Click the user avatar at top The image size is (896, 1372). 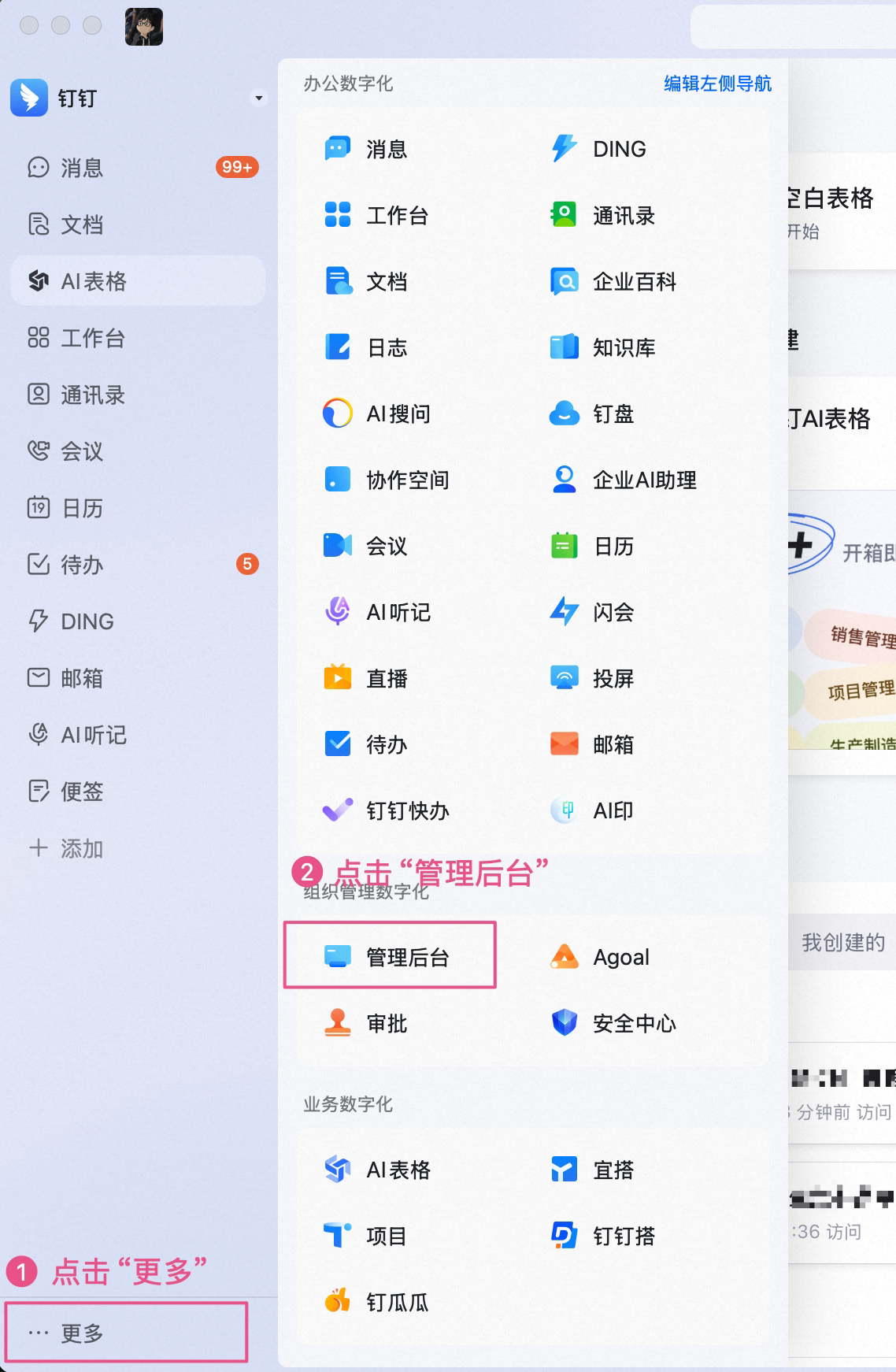(144, 27)
